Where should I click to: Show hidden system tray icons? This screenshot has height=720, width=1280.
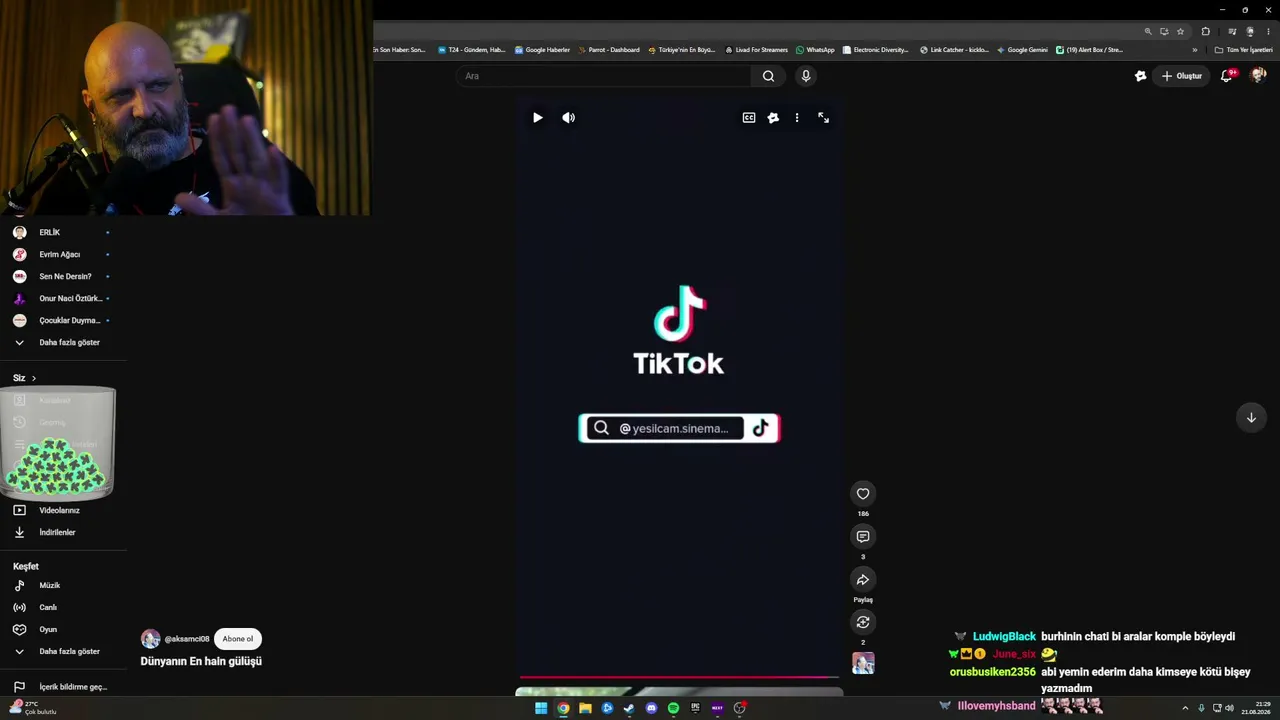point(1186,708)
